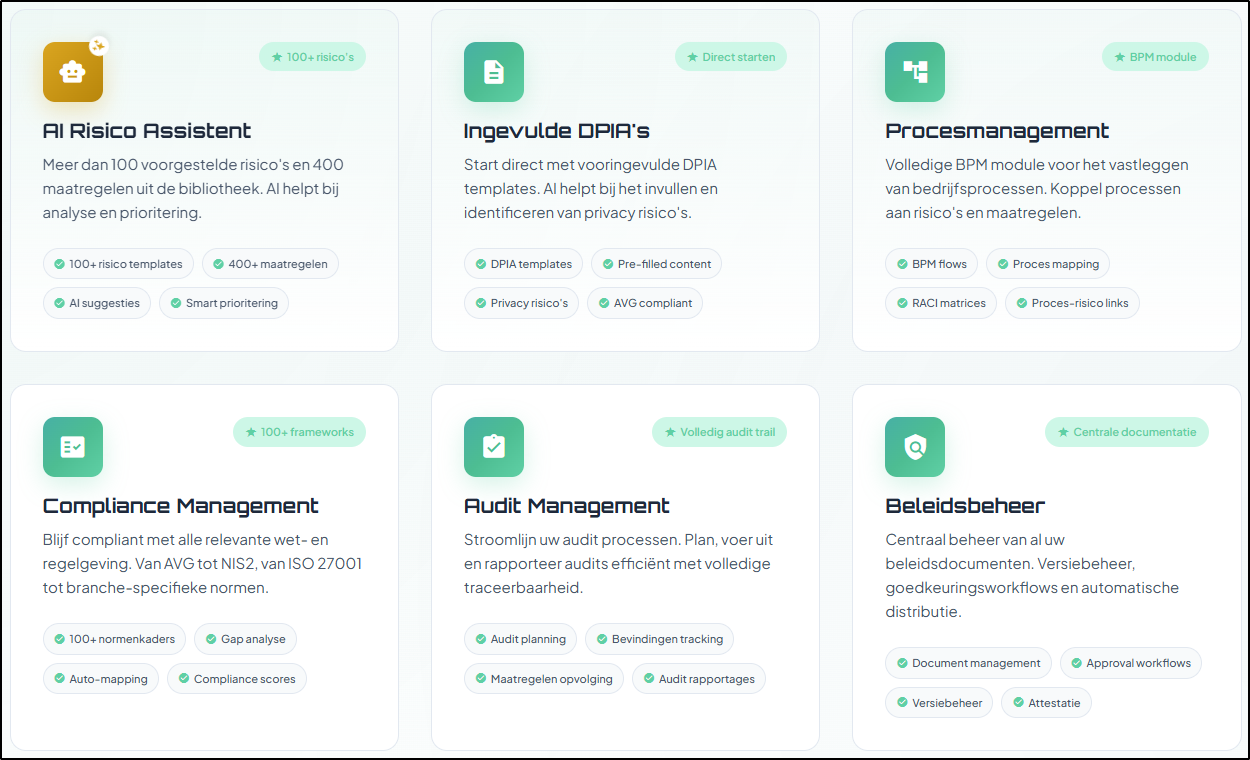Click the Ingevulde DPIA's document icon
This screenshot has height=760, width=1250.
(493, 72)
